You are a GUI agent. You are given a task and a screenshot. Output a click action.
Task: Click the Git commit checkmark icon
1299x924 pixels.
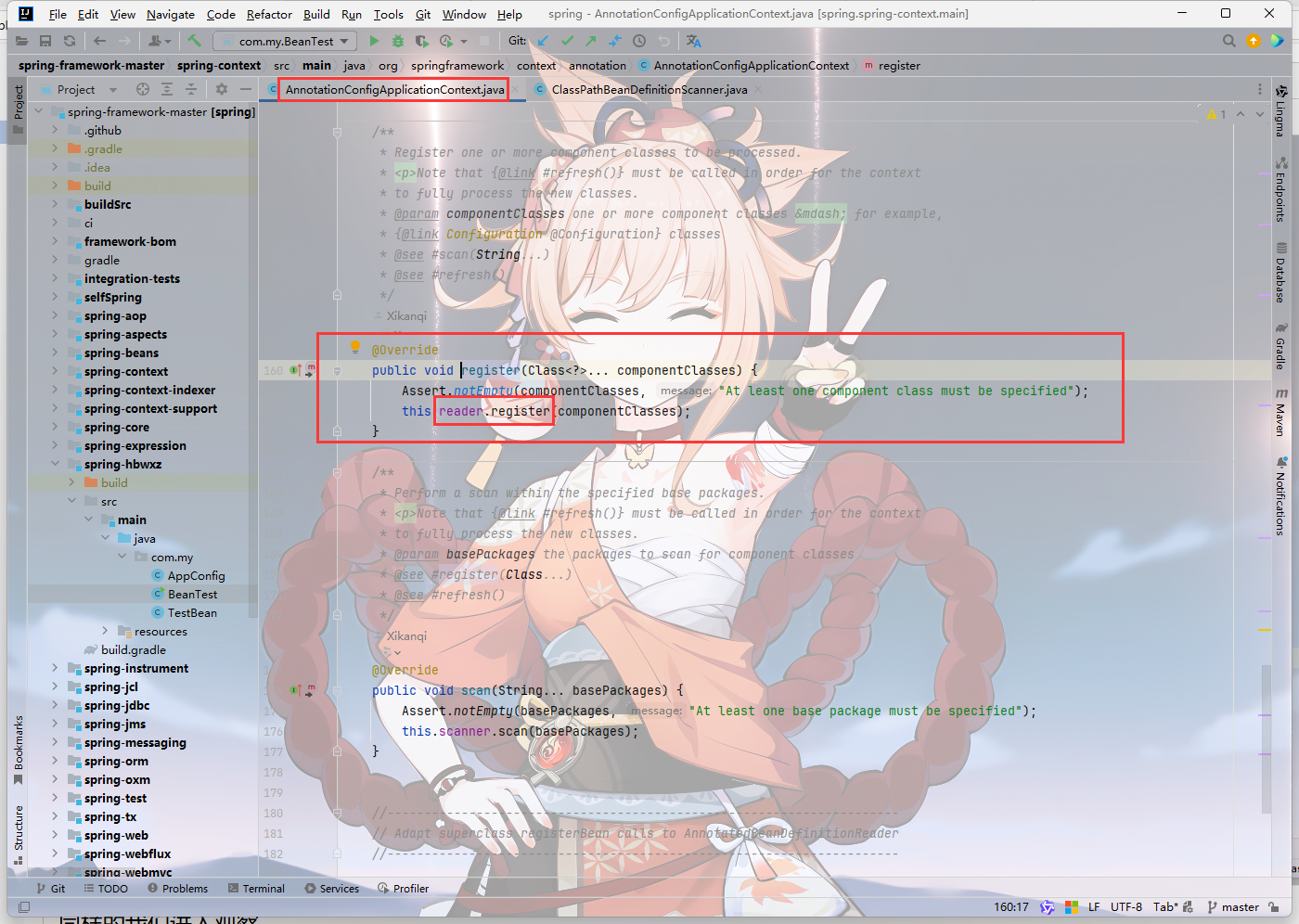(567, 41)
